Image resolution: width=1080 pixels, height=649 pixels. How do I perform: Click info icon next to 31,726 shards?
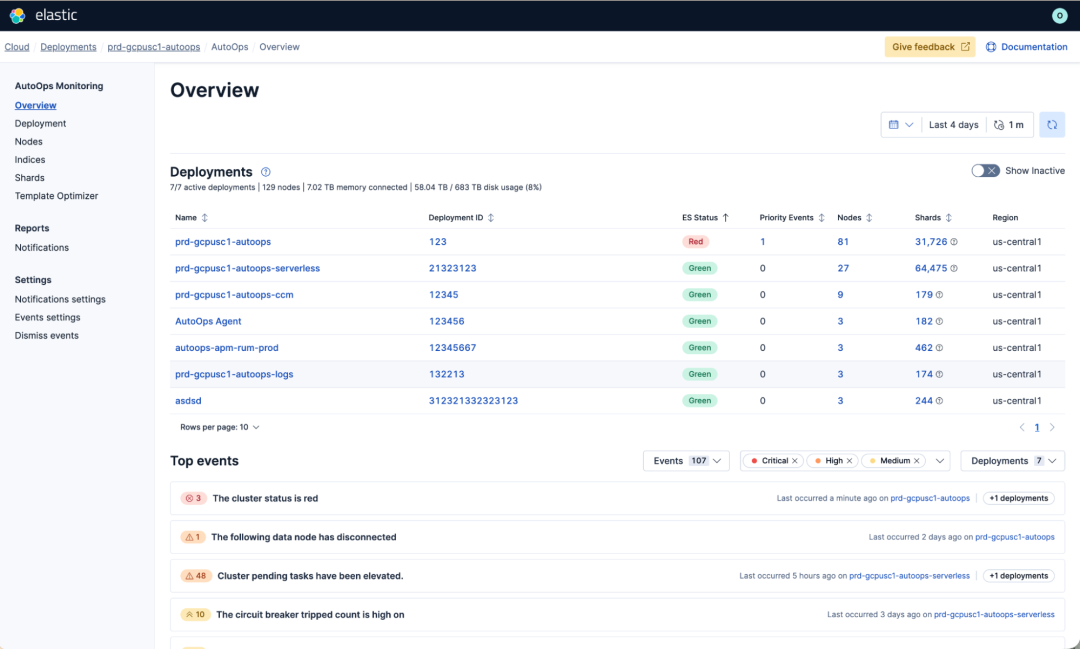coord(954,242)
